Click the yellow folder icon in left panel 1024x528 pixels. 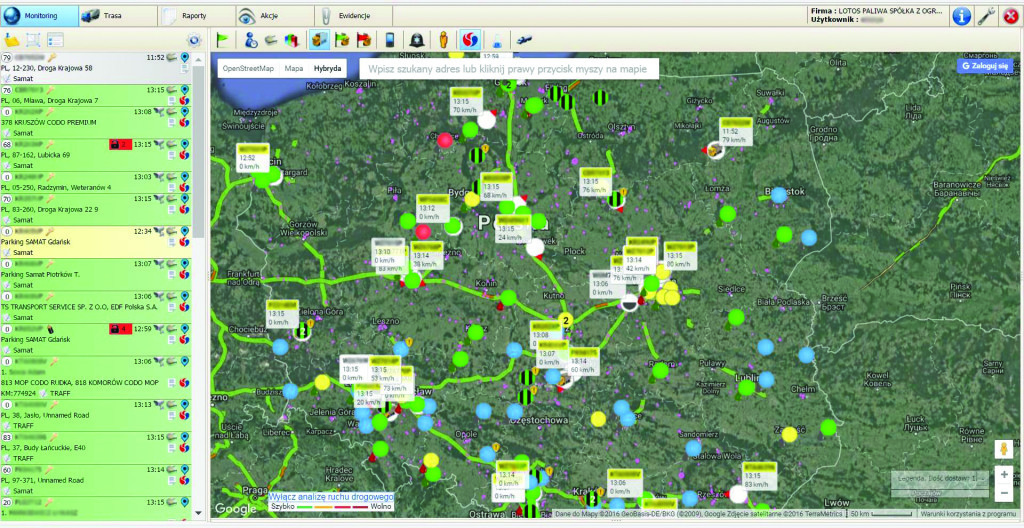pos(12,40)
